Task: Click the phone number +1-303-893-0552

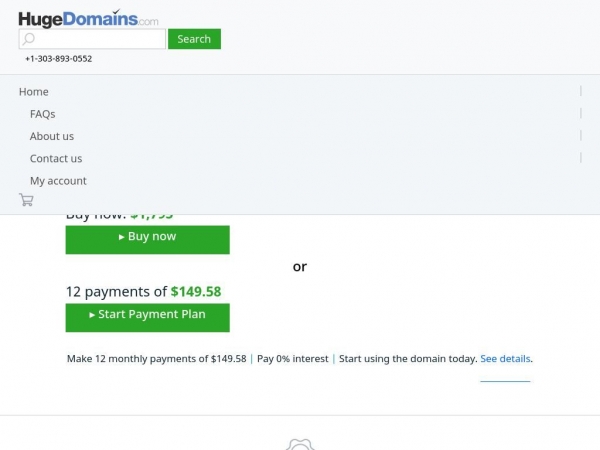Action: coord(59,59)
